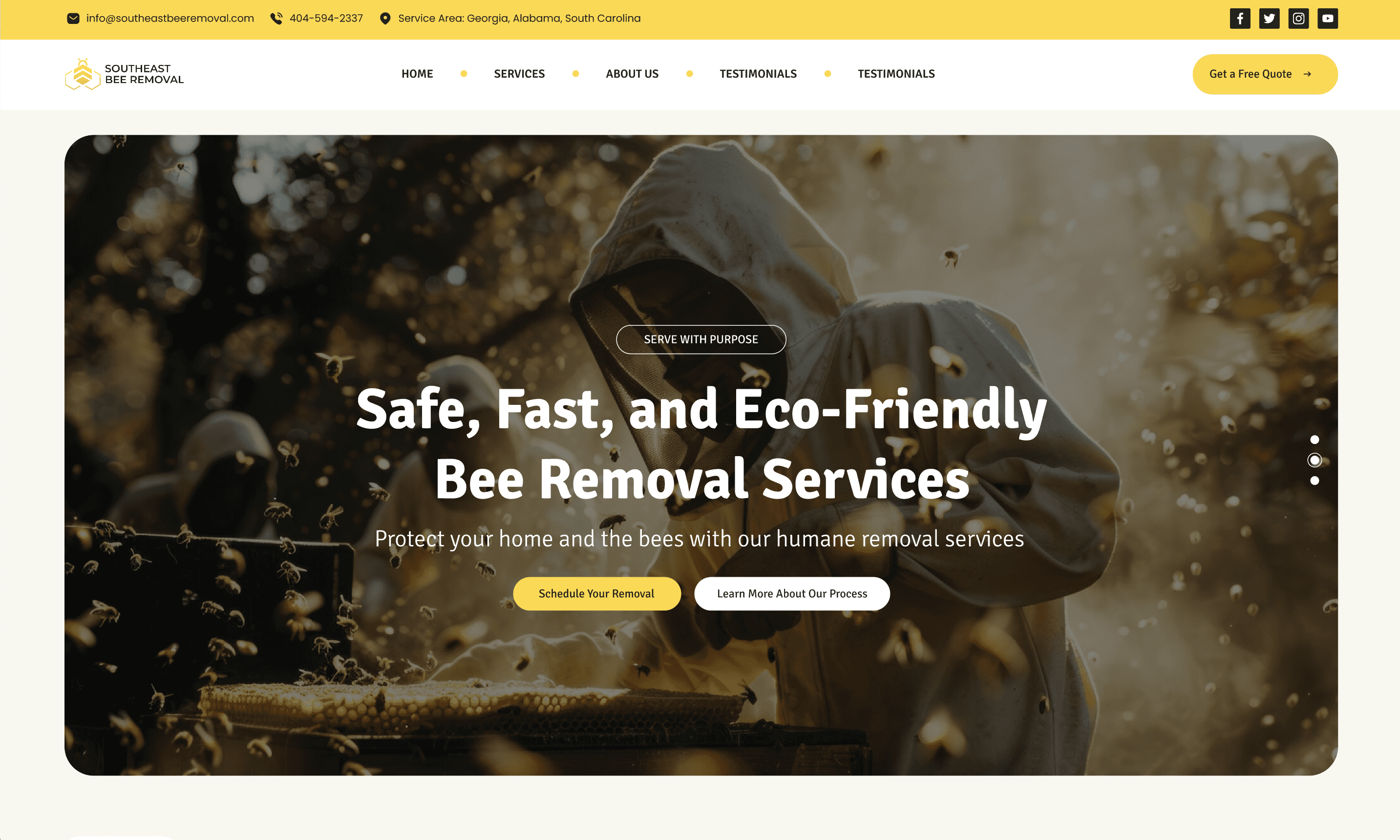Click the email icon in the header
This screenshot has height=840, width=1400.
tap(72, 18)
